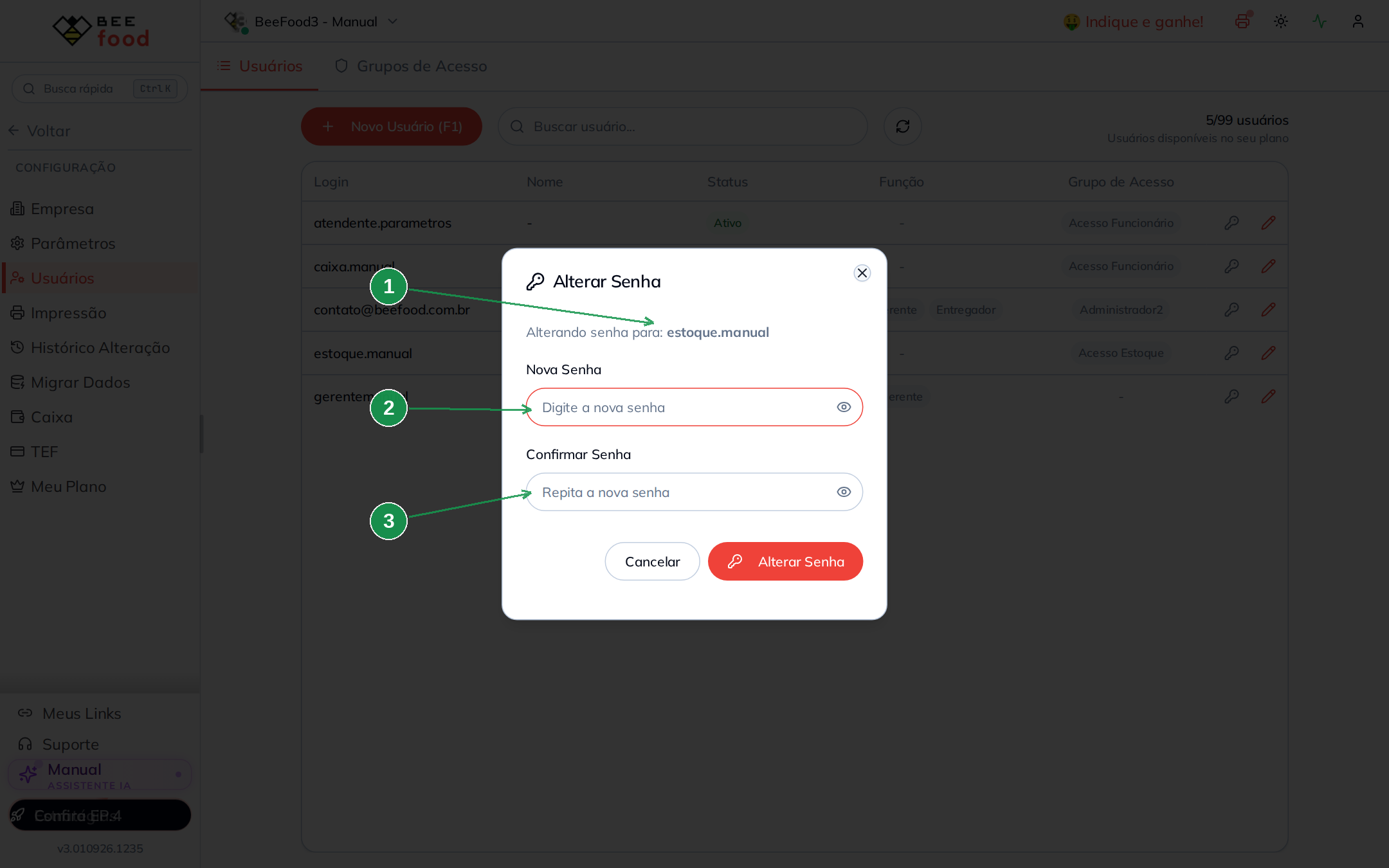Switch to the Grupos de Acesso tab

pyautogui.click(x=411, y=66)
